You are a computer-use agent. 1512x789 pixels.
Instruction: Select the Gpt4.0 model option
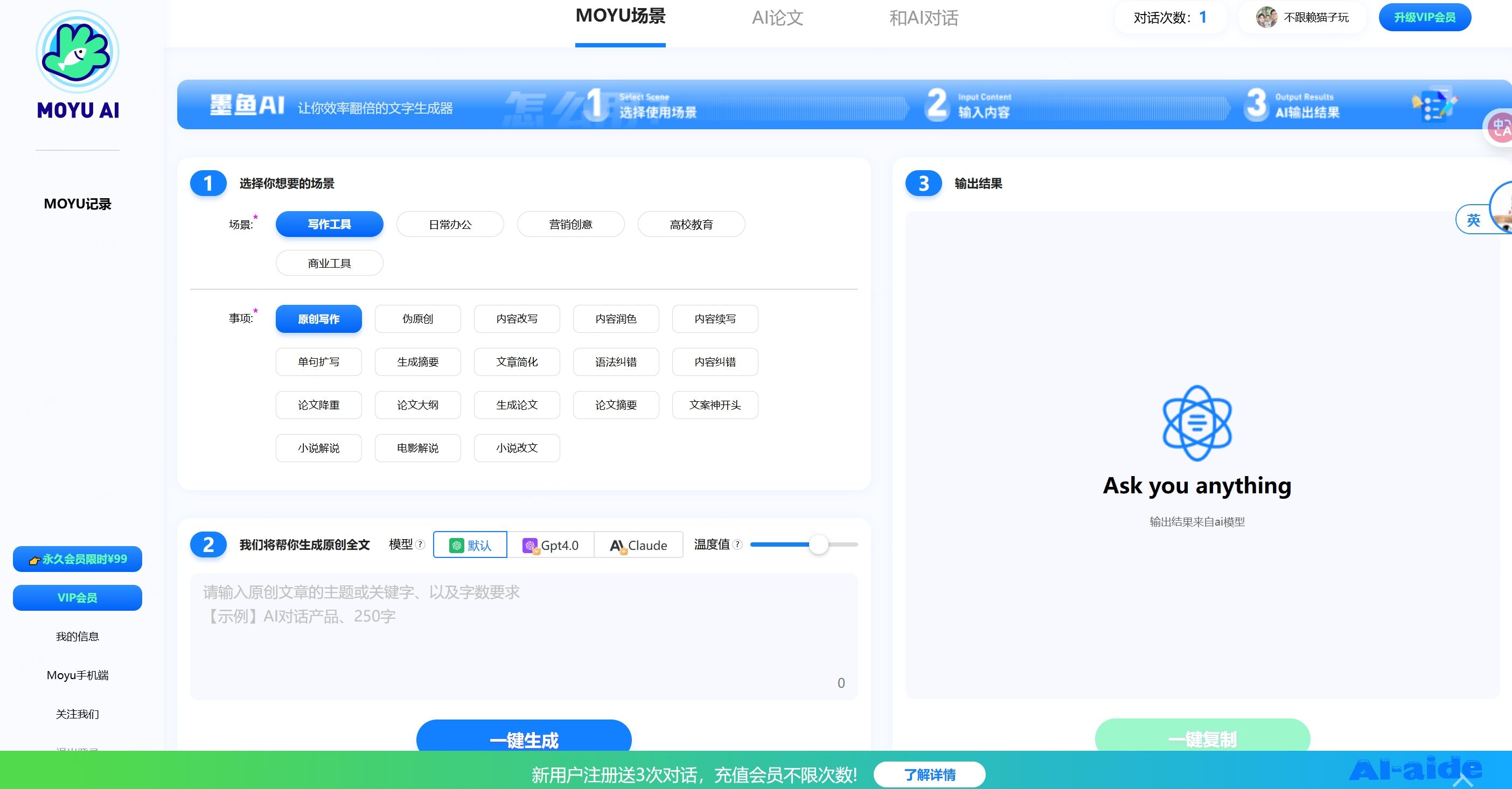tap(551, 545)
